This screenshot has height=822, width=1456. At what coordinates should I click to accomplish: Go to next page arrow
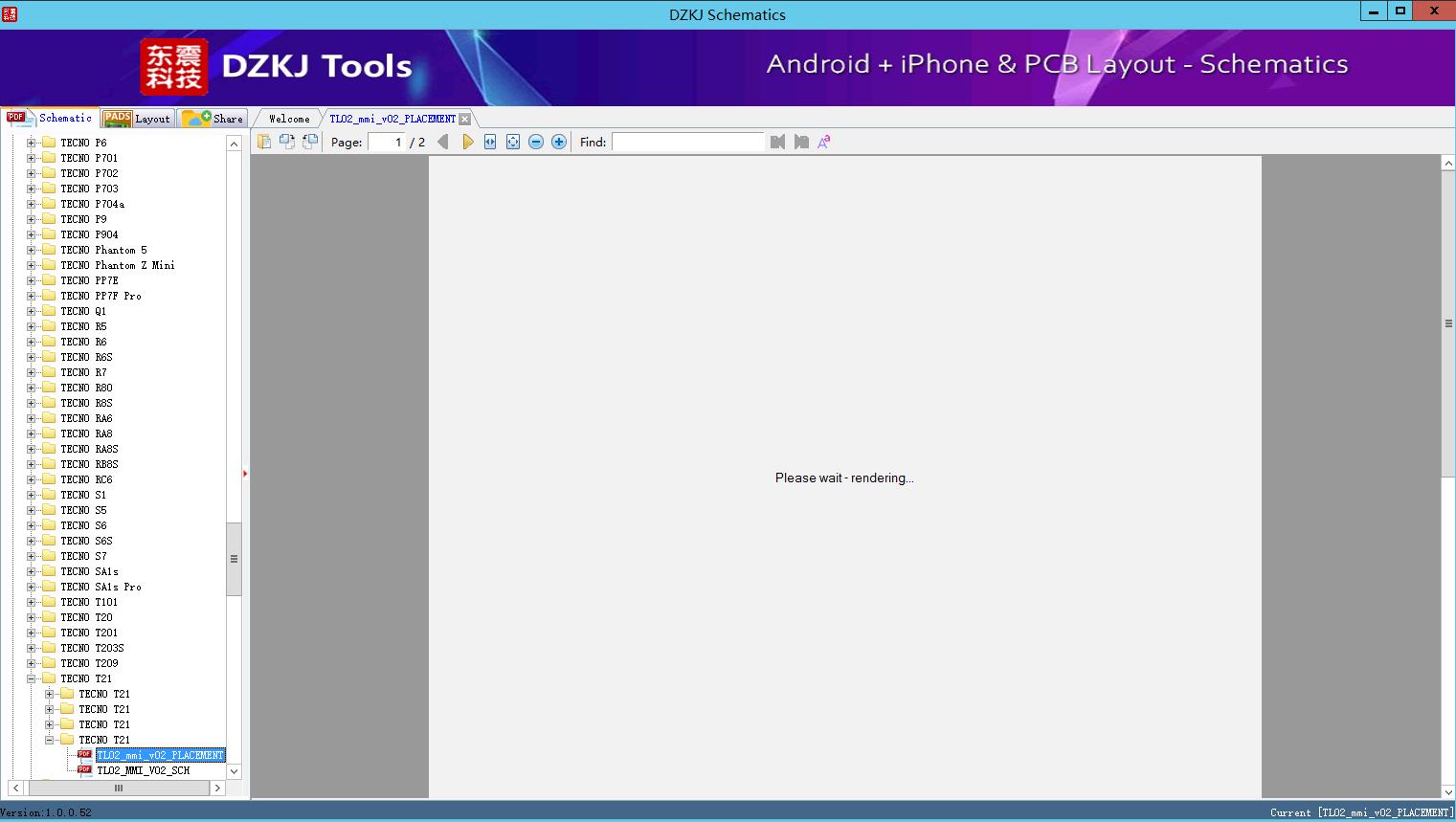(x=467, y=142)
